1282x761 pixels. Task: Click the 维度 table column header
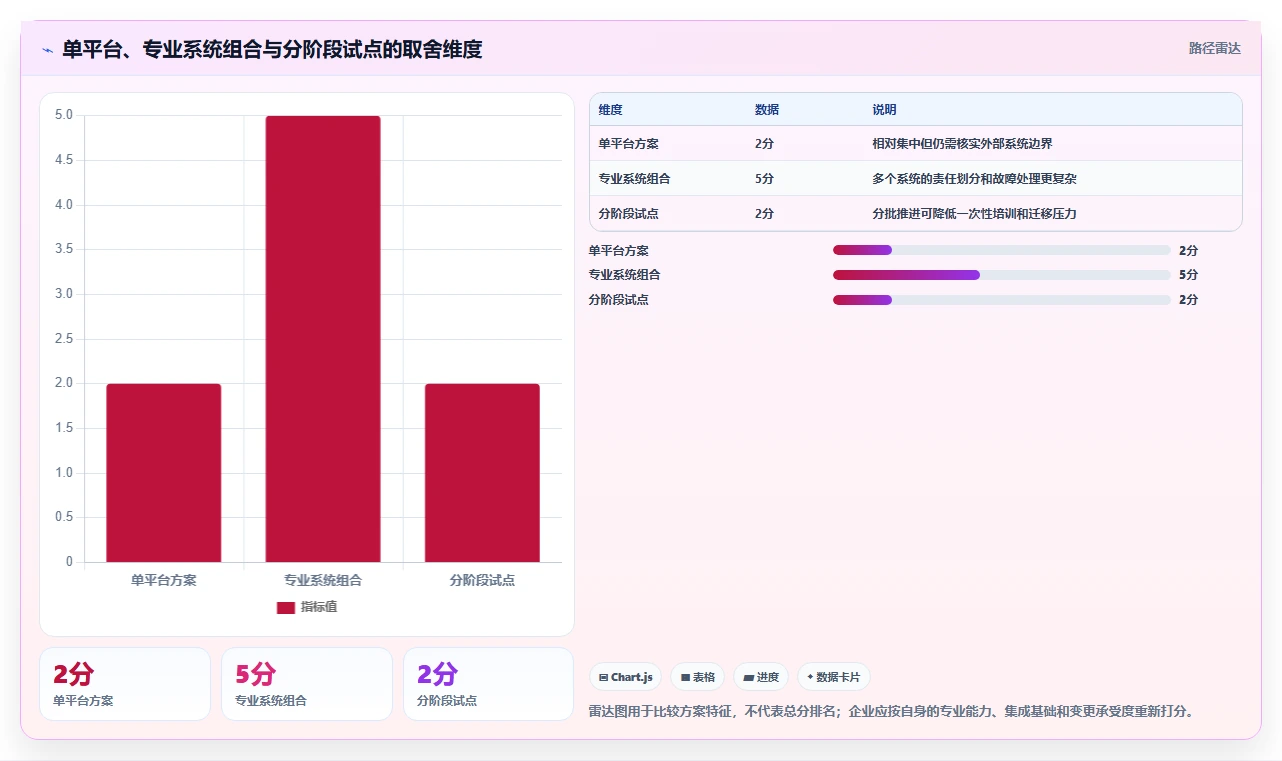tap(610, 110)
